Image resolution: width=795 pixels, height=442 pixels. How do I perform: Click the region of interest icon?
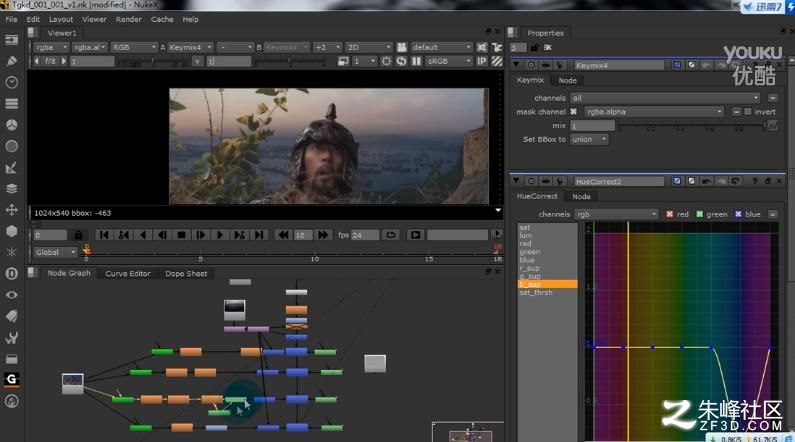(386, 61)
